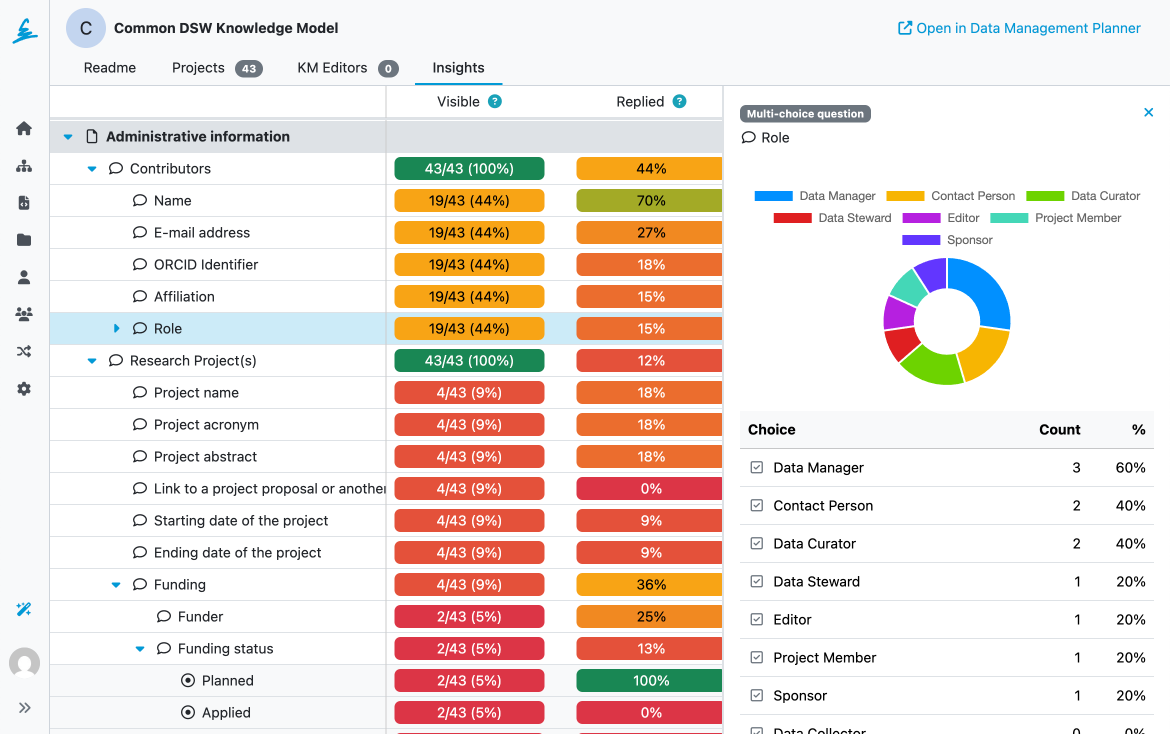Close the Role details panel

[1148, 113]
